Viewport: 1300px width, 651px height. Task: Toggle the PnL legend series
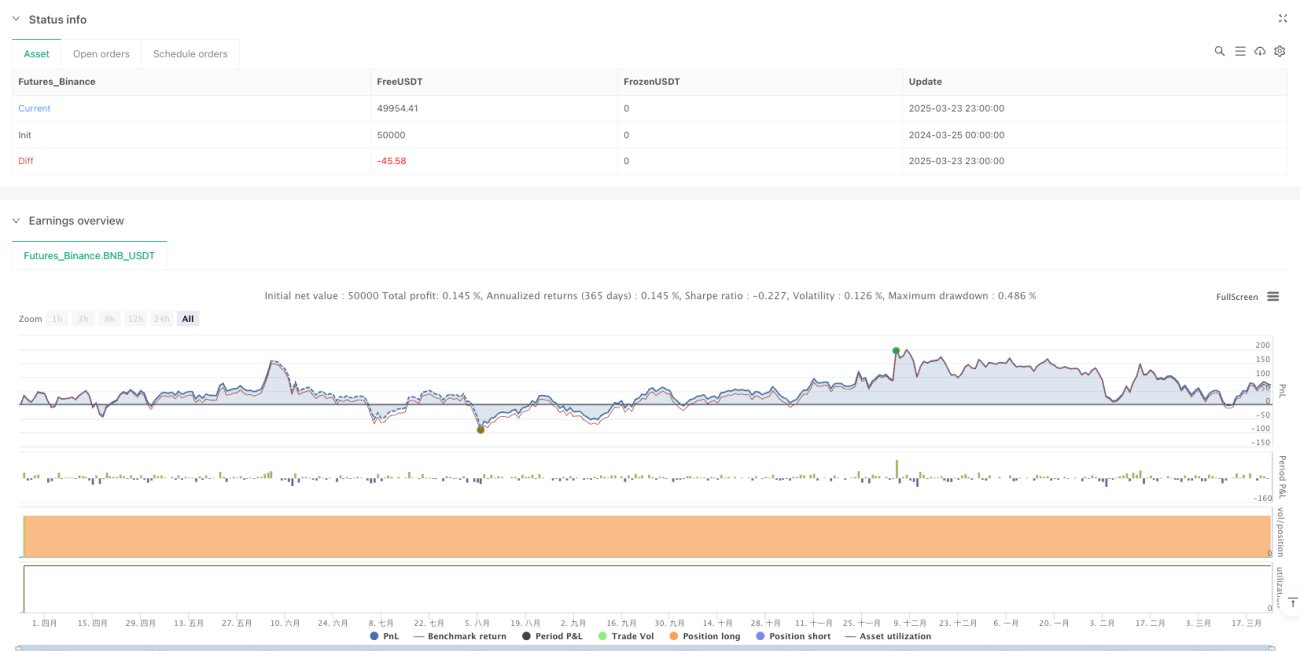pyautogui.click(x=383, y=636)
